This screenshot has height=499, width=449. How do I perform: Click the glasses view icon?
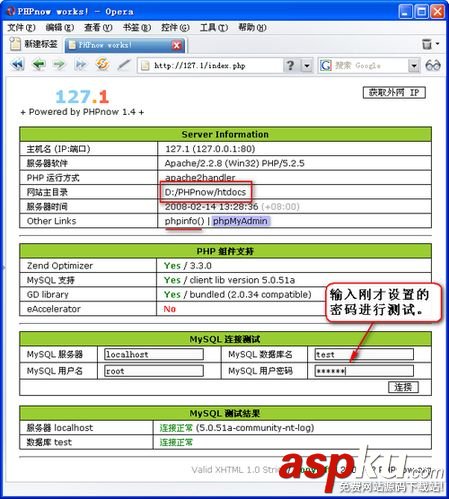[433, 65]
